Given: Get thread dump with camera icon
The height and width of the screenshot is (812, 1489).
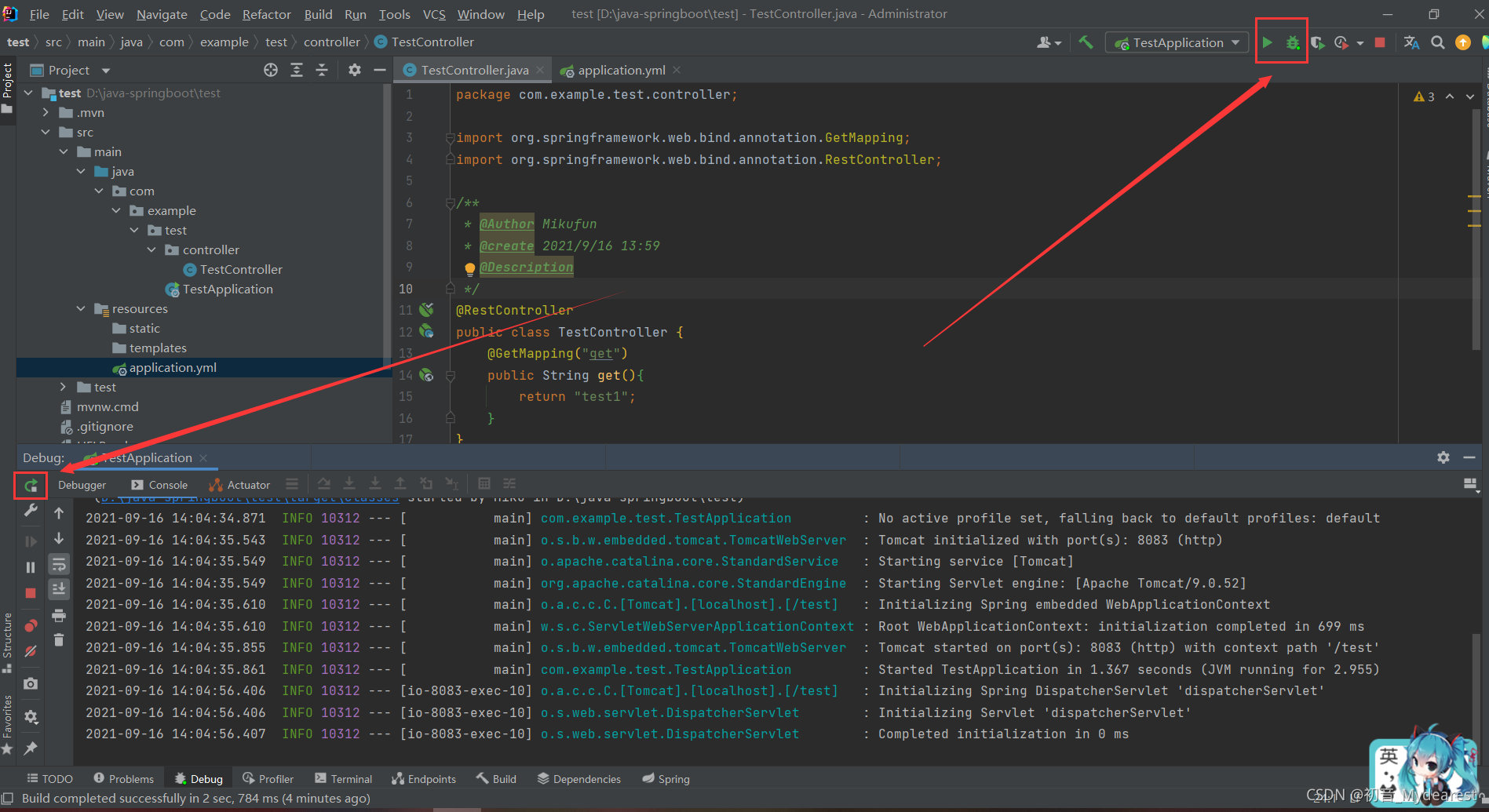Looking at the screenshot, I should pyautogui.click(x=31, y=683).
